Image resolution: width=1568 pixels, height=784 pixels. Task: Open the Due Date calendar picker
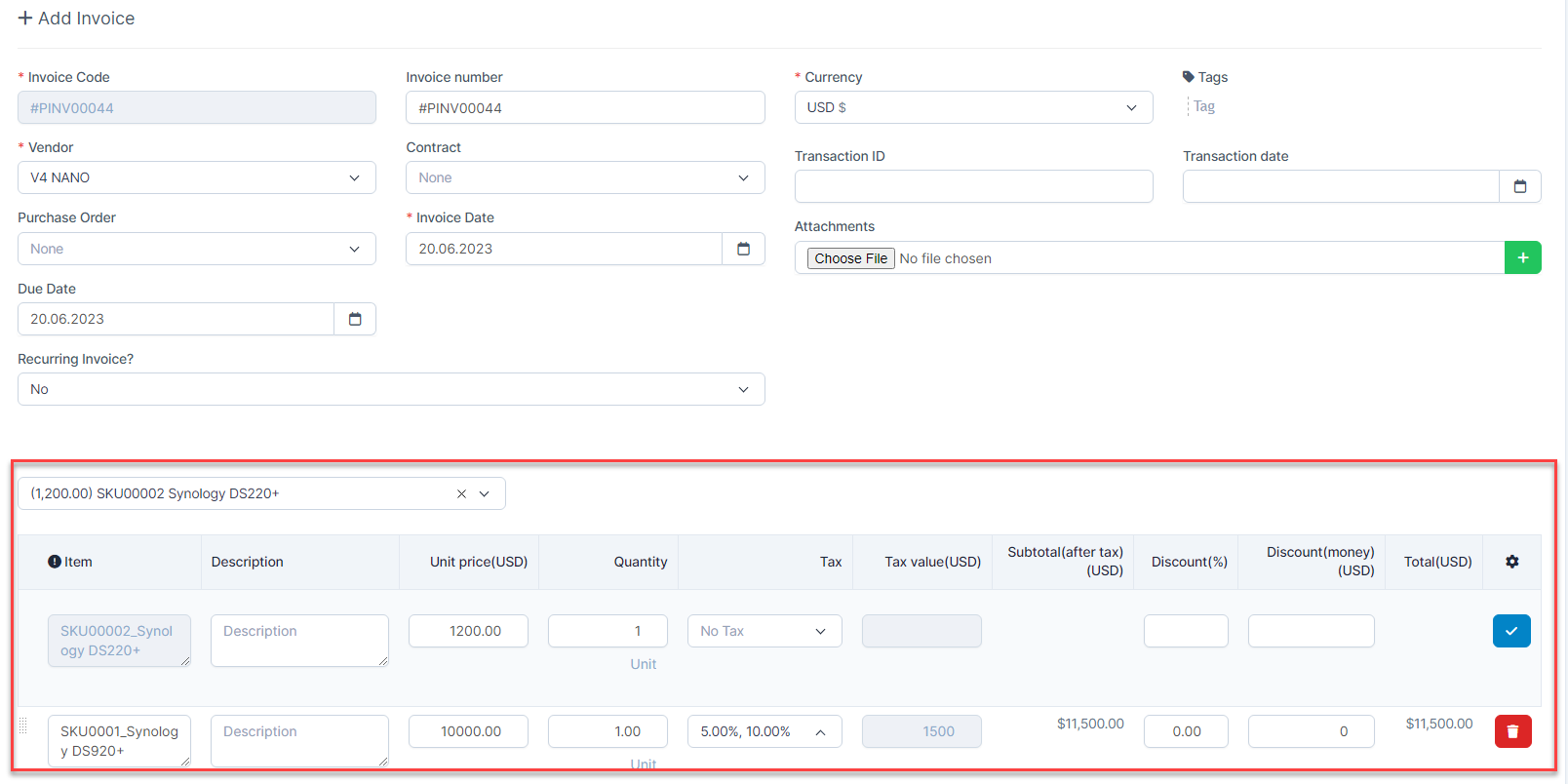pyautogui.click(x=355, y=319)
